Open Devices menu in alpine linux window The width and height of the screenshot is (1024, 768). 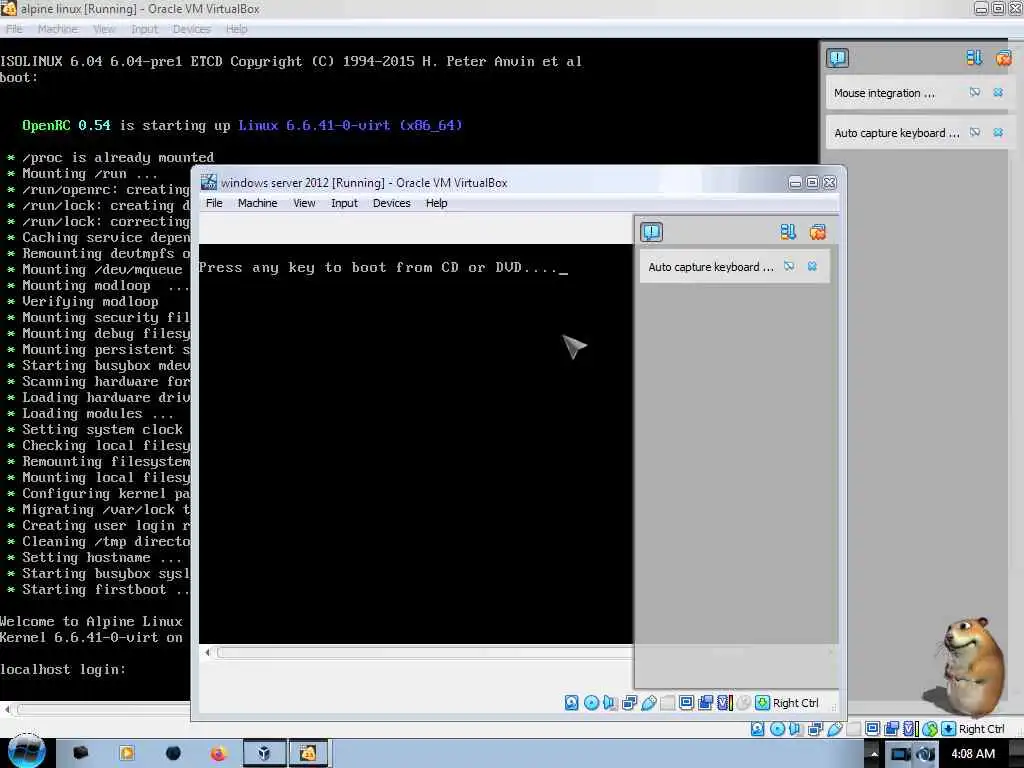[x=191, y=29]
